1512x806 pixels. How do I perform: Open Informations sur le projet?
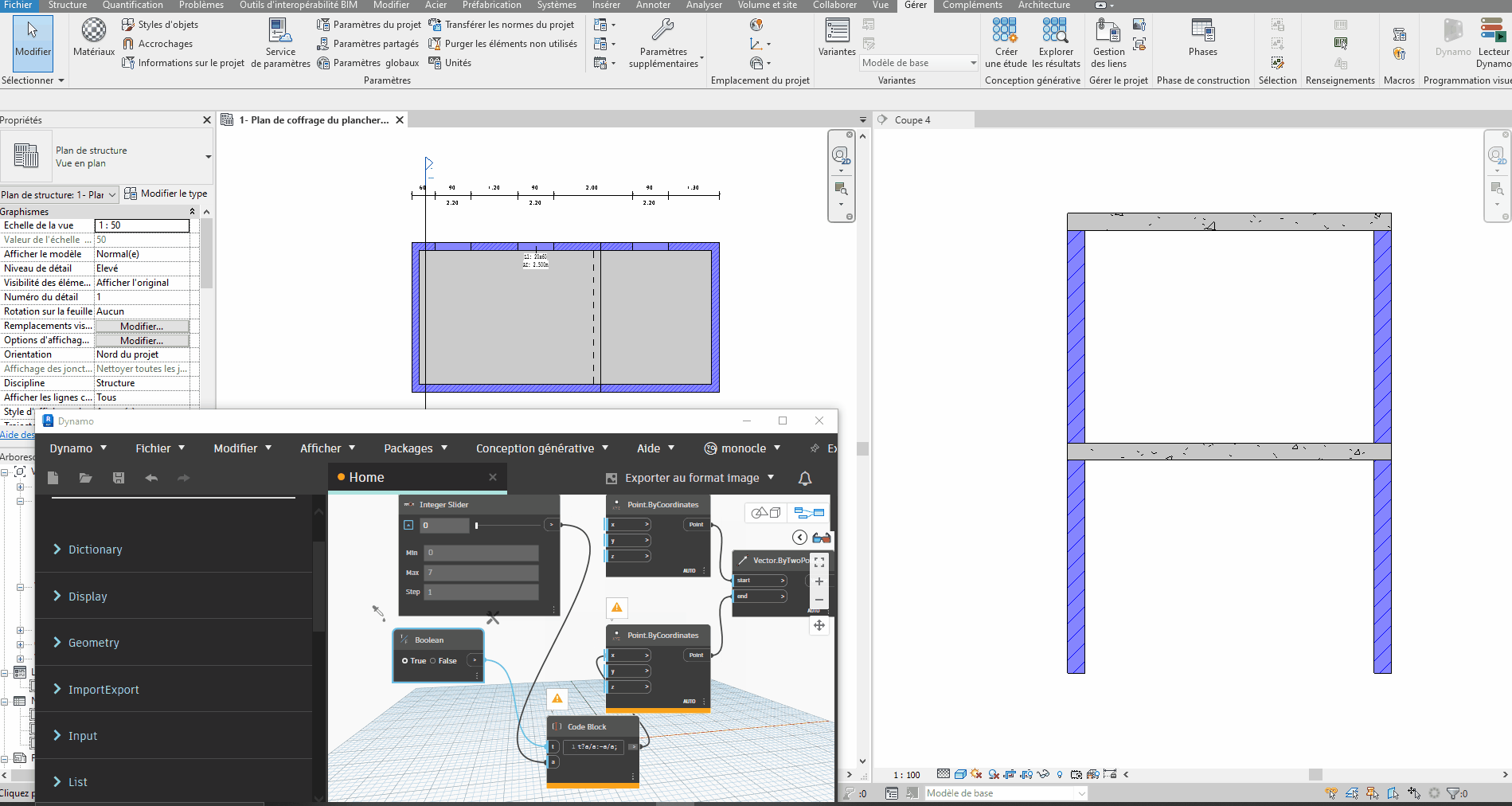point(183,63)
